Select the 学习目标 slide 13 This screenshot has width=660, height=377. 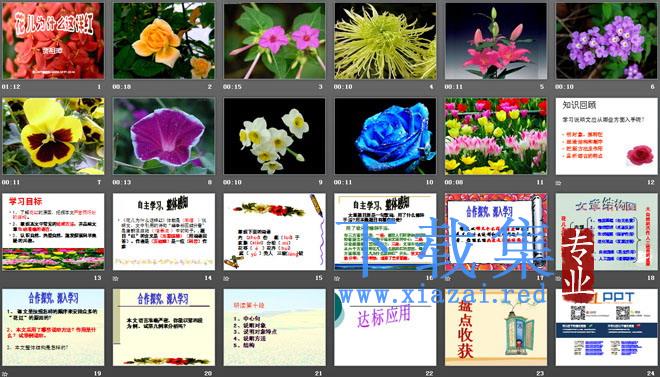53,232
